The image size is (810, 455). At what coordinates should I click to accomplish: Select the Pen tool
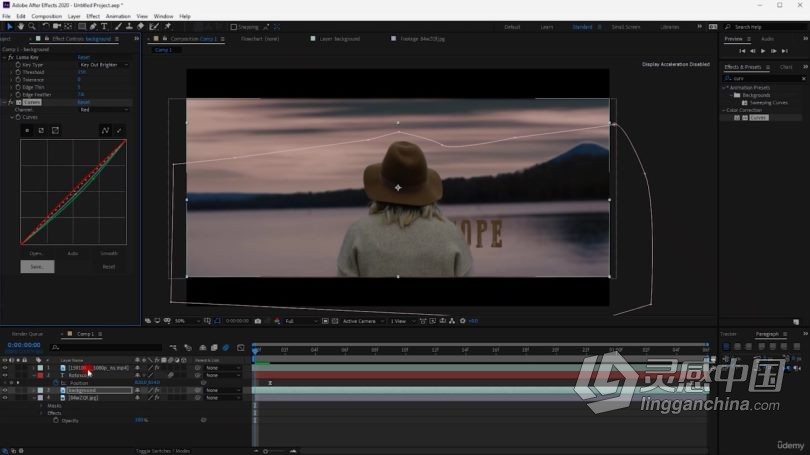(93, 26)
